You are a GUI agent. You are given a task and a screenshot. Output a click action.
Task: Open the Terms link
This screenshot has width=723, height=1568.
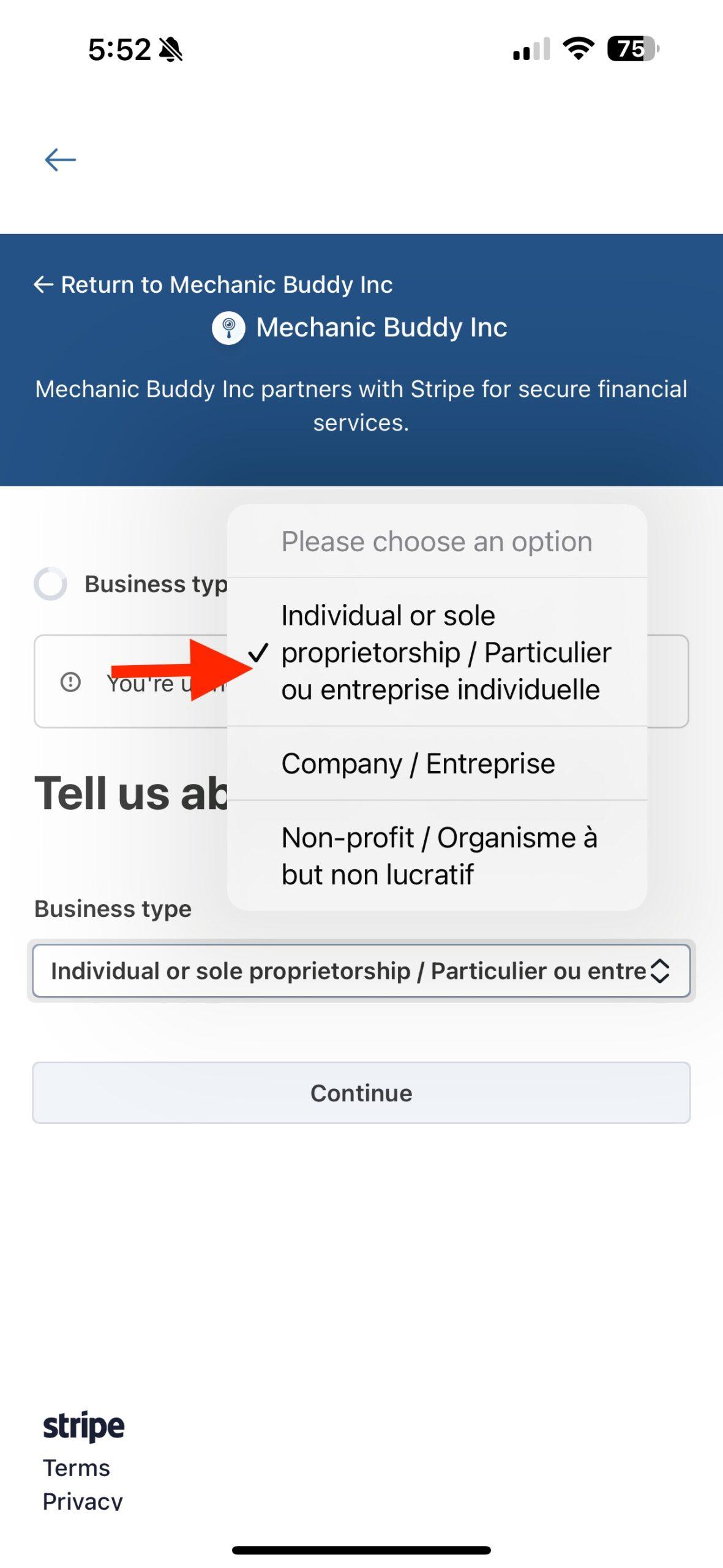[x=77, y=1468]
